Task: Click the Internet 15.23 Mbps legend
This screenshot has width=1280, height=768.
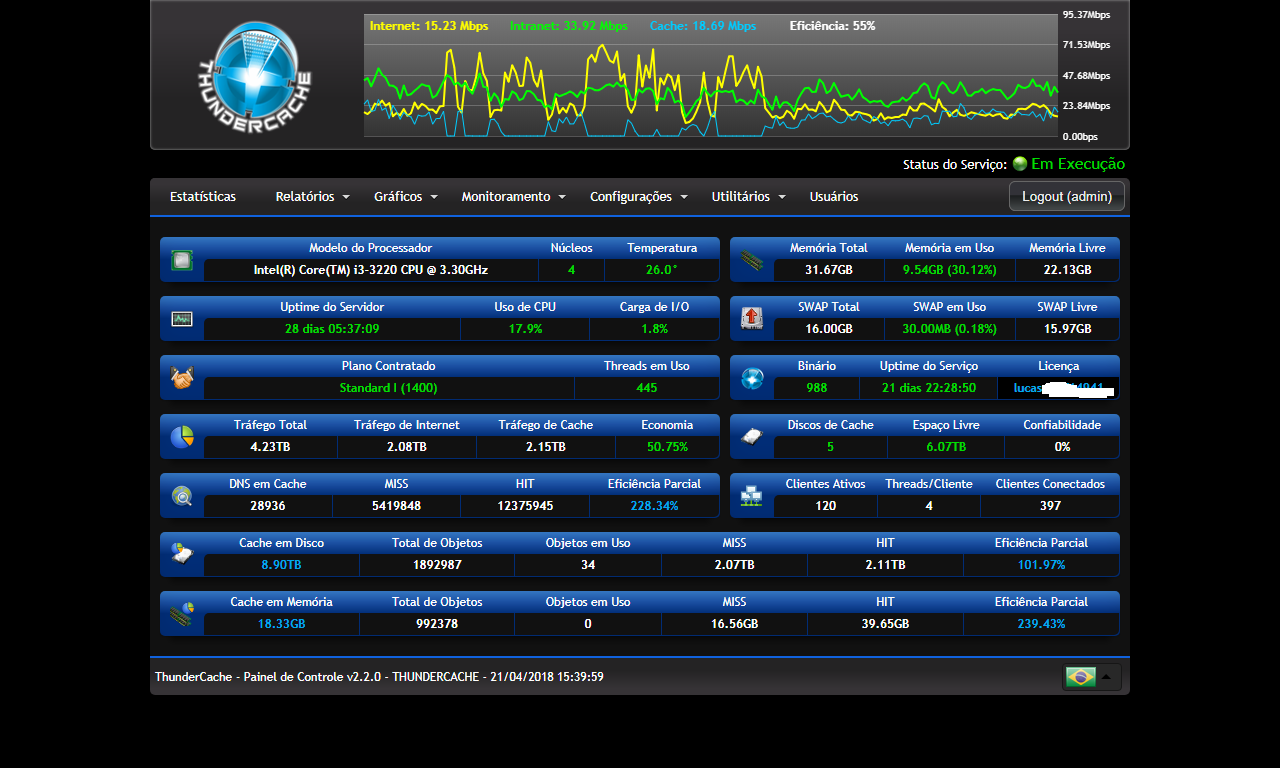Action: coord(429,26)
